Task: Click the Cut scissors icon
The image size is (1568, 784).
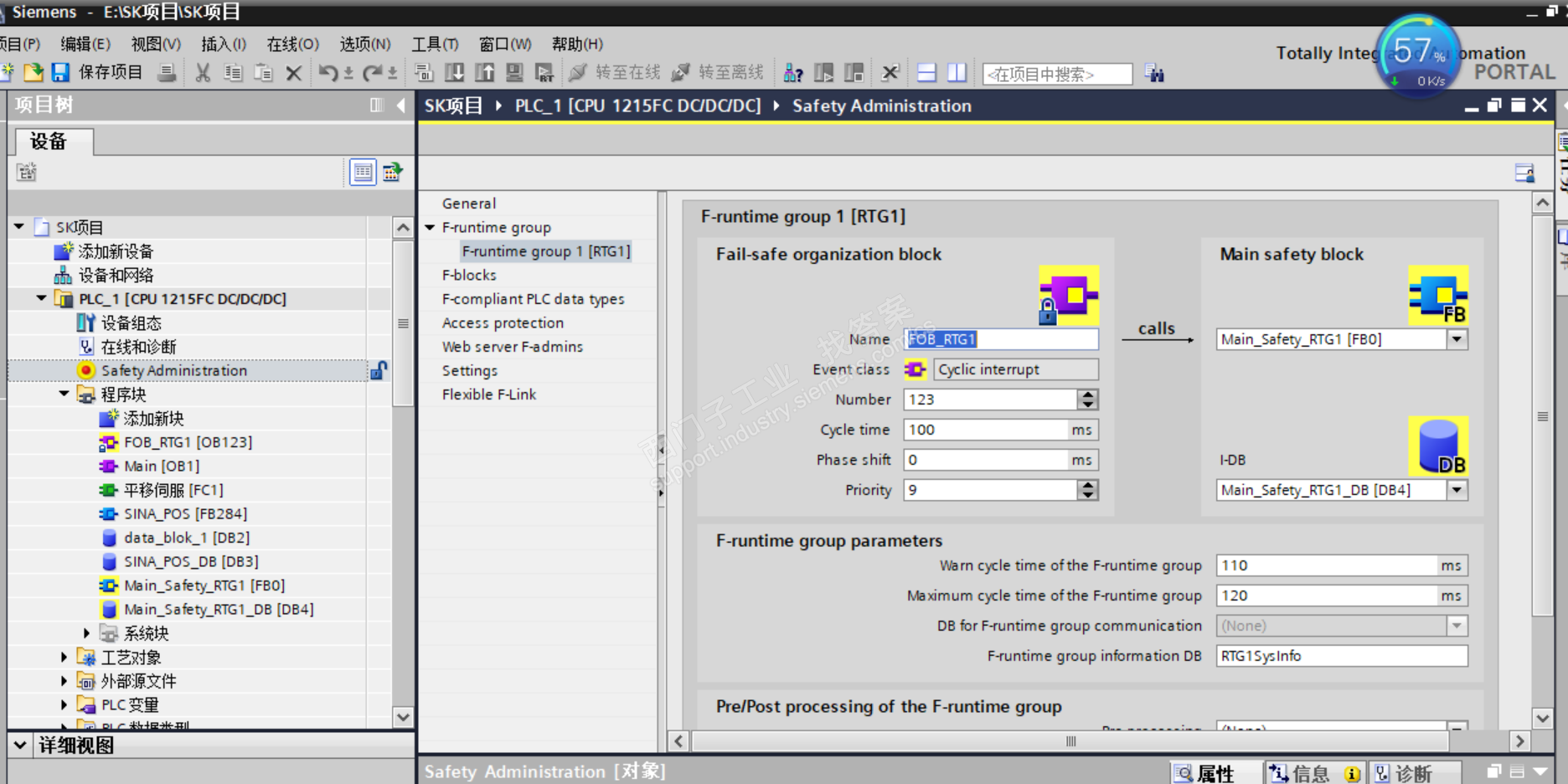Action: pyautogui.click(x=203, y=73)
